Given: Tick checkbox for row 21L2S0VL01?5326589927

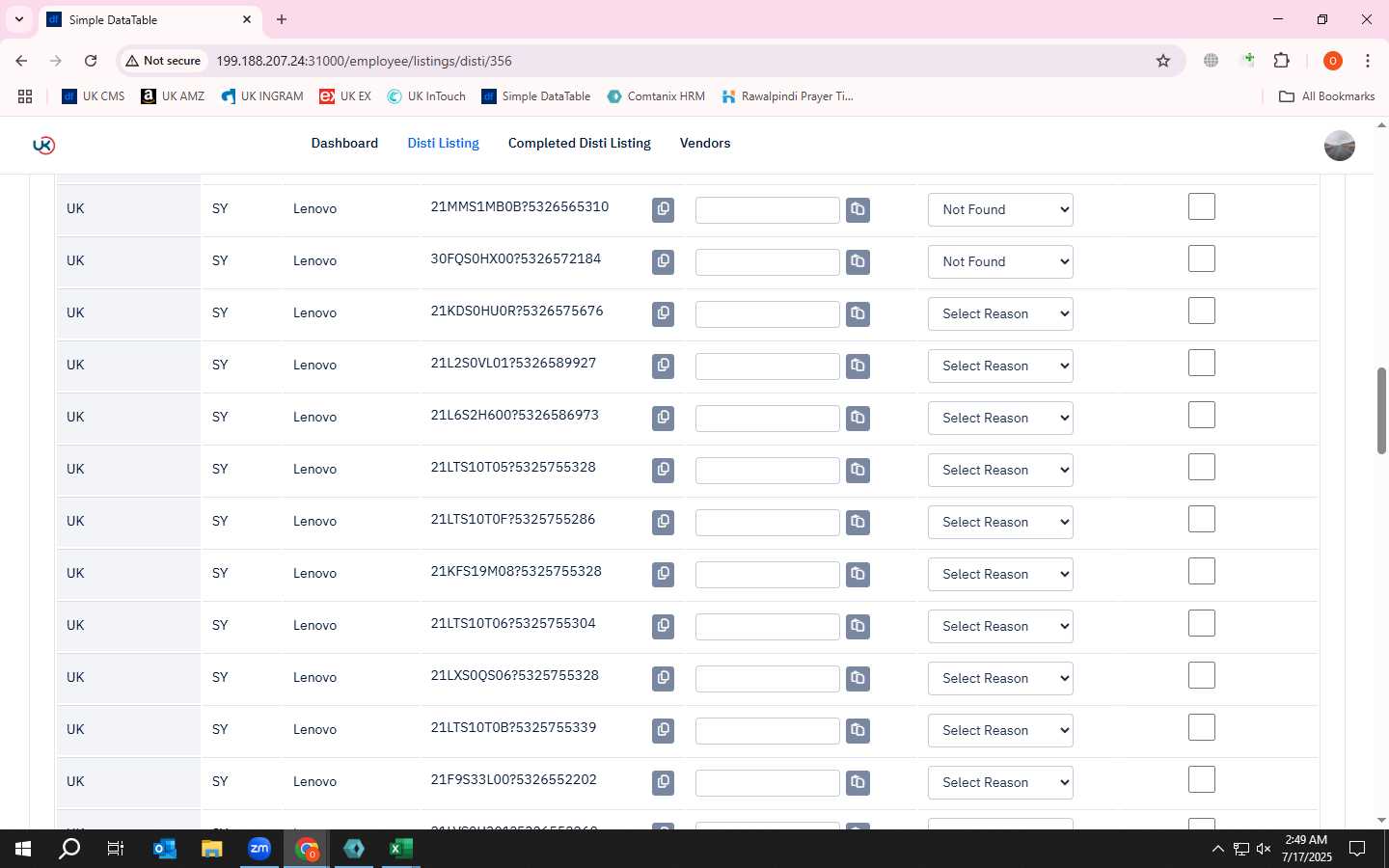Looking at the screenshot, I should click(x=1201, y=363).
